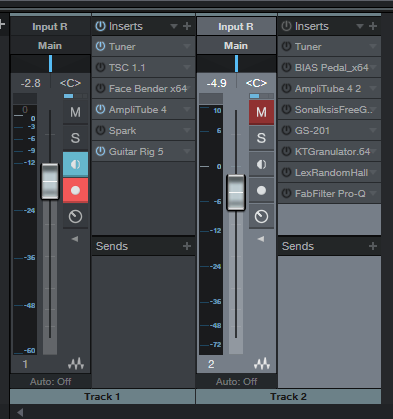The image size is (393, 419).
Task: Click the Auto: Off button on Track 2
Action: click(x=236, y=381)
